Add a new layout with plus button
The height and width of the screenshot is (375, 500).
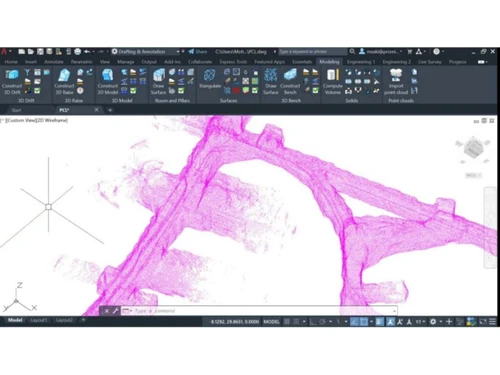(x=83, y=320)
